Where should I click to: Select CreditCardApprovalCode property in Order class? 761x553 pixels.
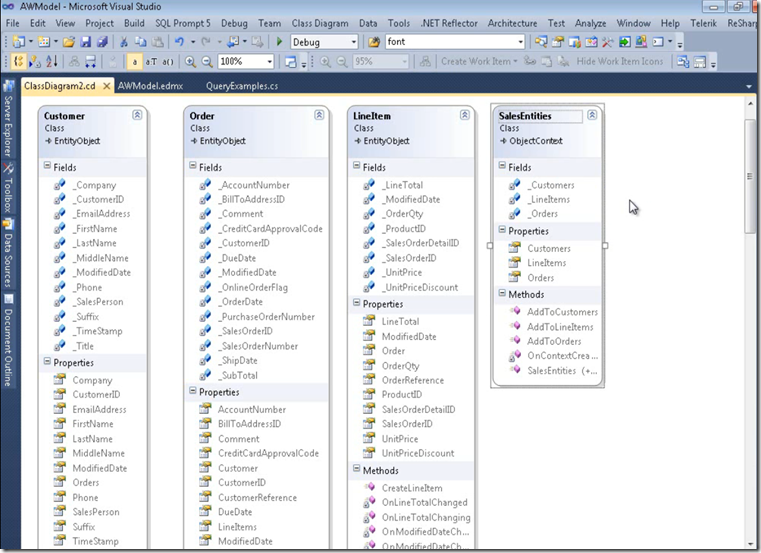pos(268,453)
